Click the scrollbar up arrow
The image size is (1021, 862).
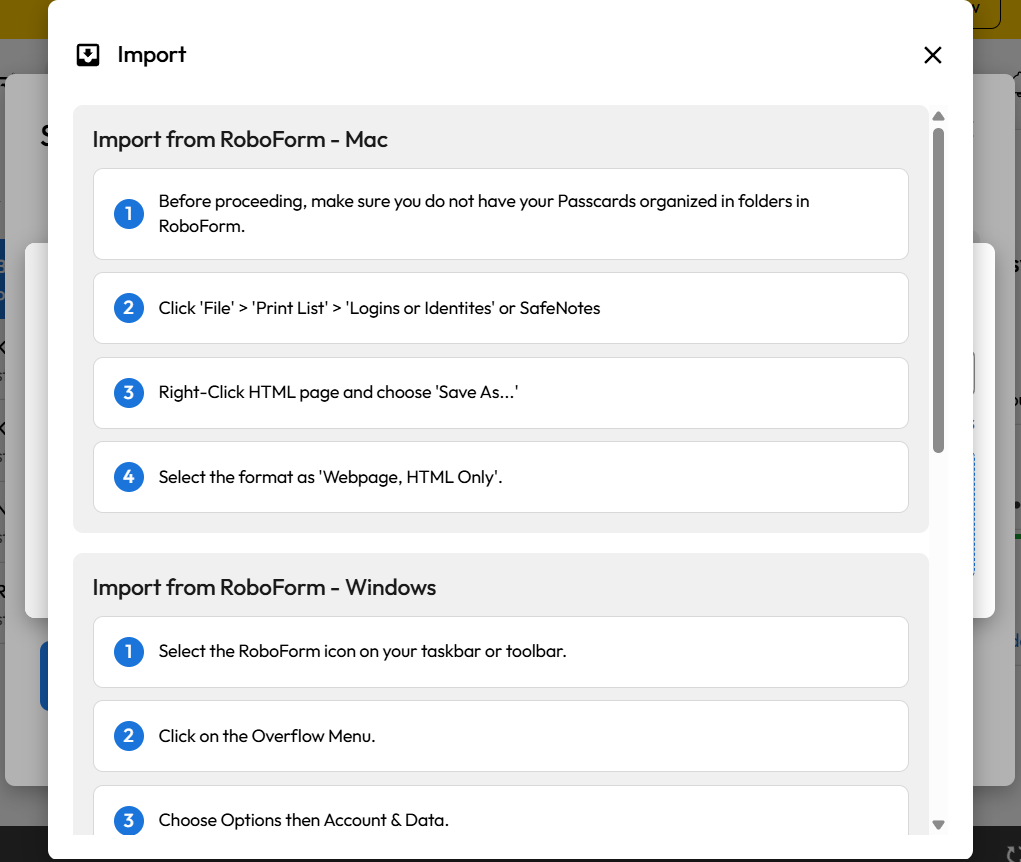coord(939,116)
